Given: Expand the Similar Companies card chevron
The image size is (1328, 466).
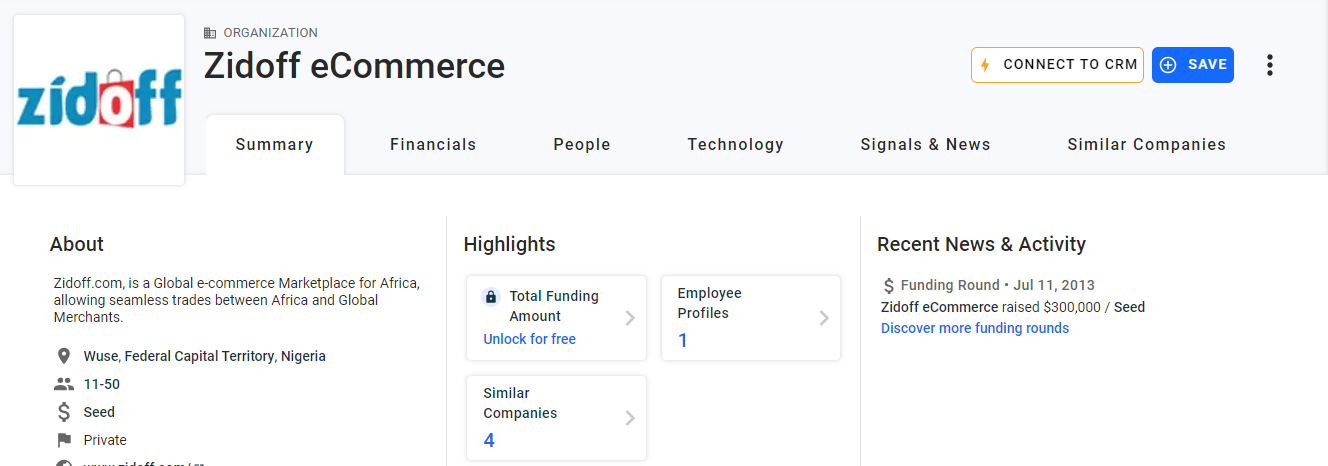Looking at the screenshot, I should pyautogui.click(x=630, y=418).
